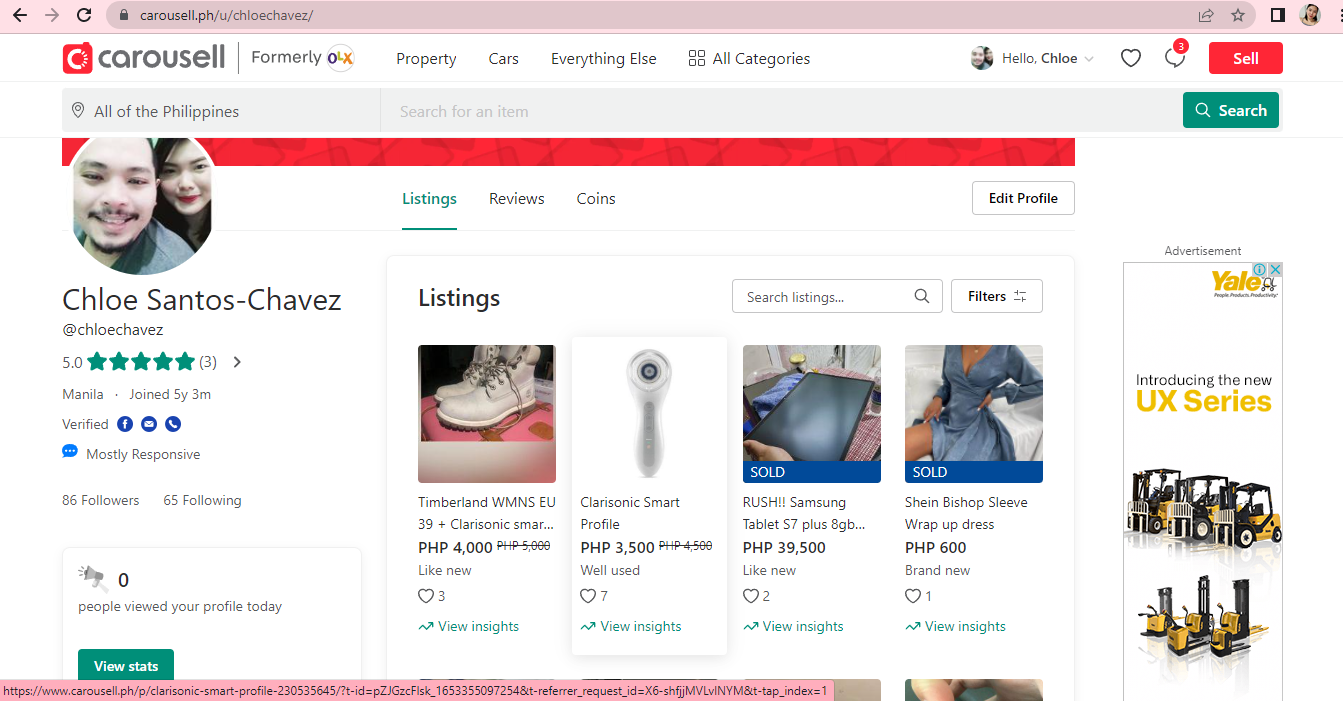1343x701 pixels.
Task: Click phone verified badge
Action: [x=173, y=424]
